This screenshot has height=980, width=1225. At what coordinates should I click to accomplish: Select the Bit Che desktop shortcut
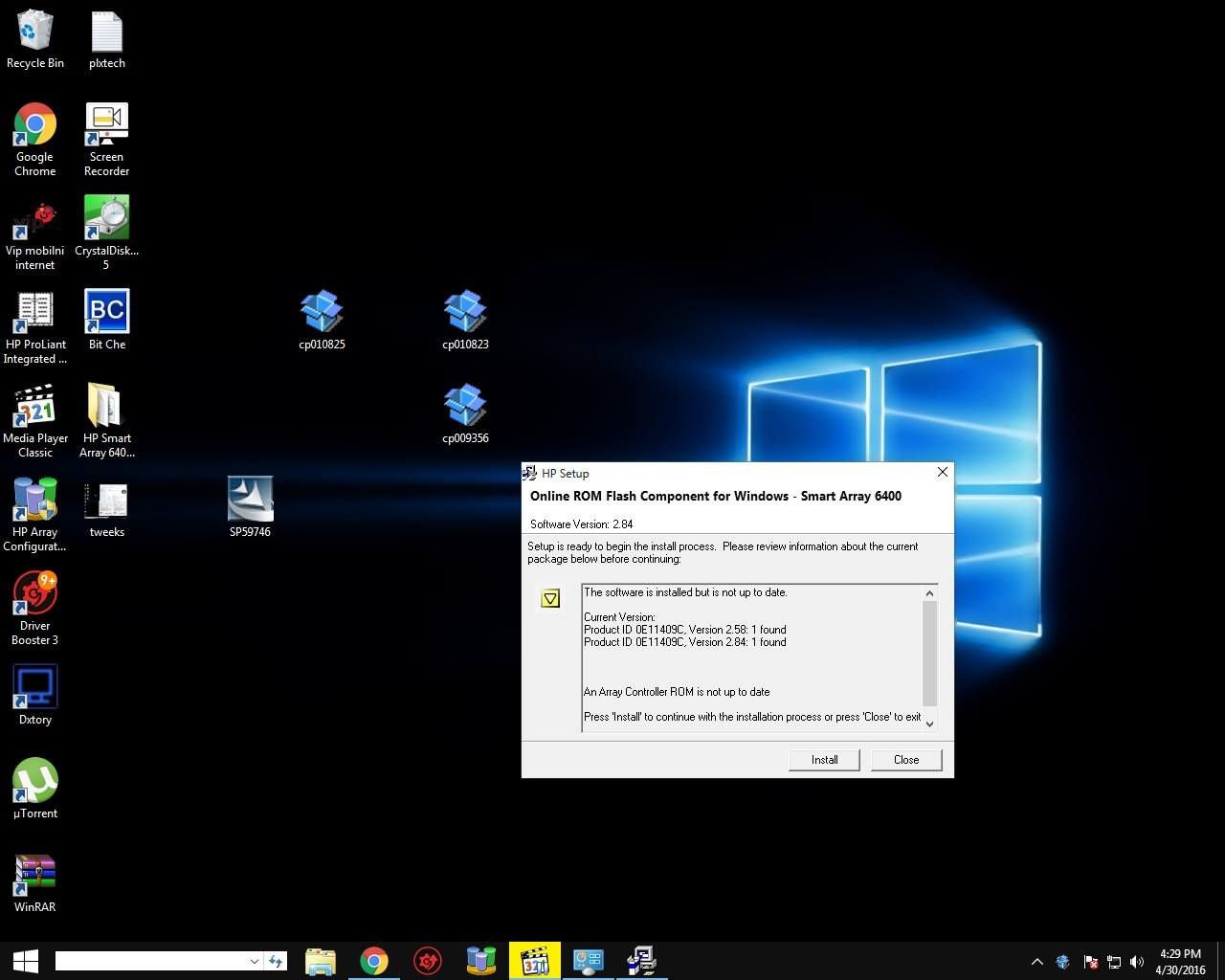[x=106, y=320]
